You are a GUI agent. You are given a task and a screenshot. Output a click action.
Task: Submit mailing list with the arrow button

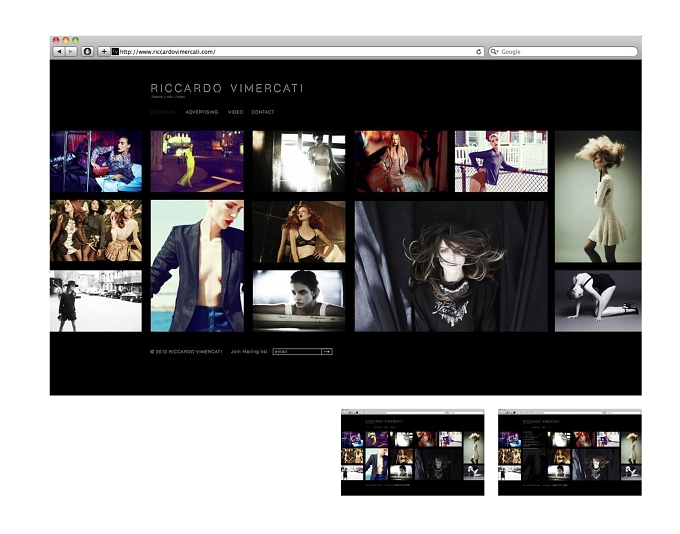327,352
